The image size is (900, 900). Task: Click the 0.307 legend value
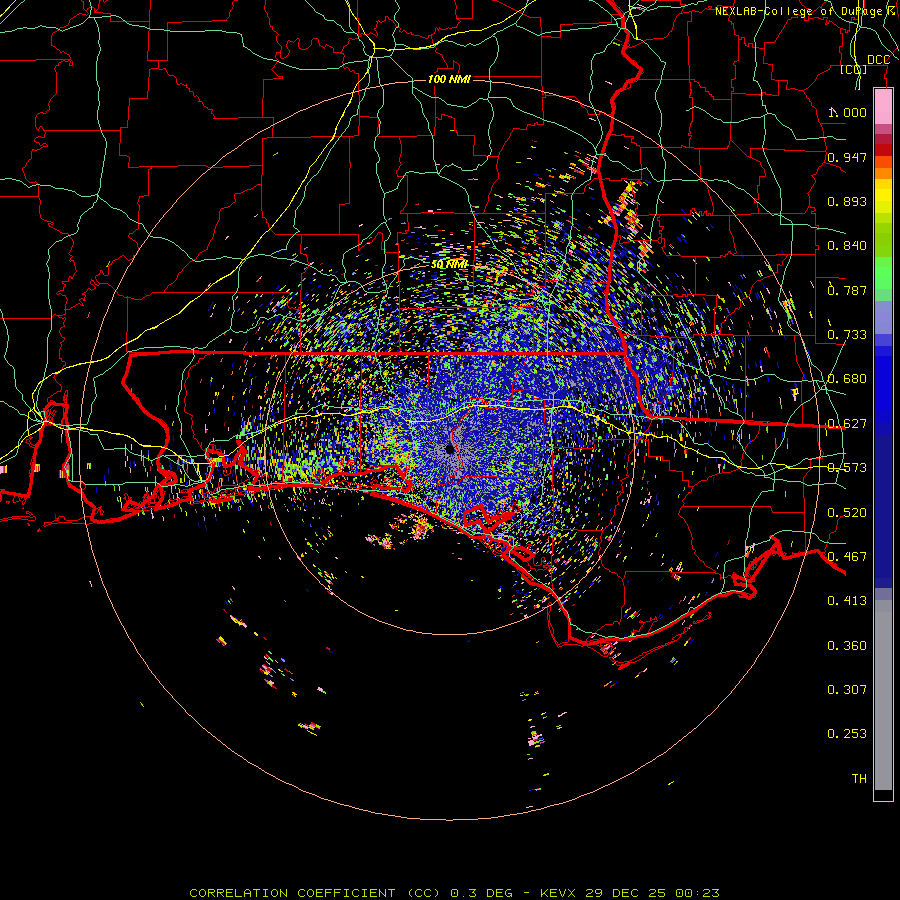click(847, 690)
